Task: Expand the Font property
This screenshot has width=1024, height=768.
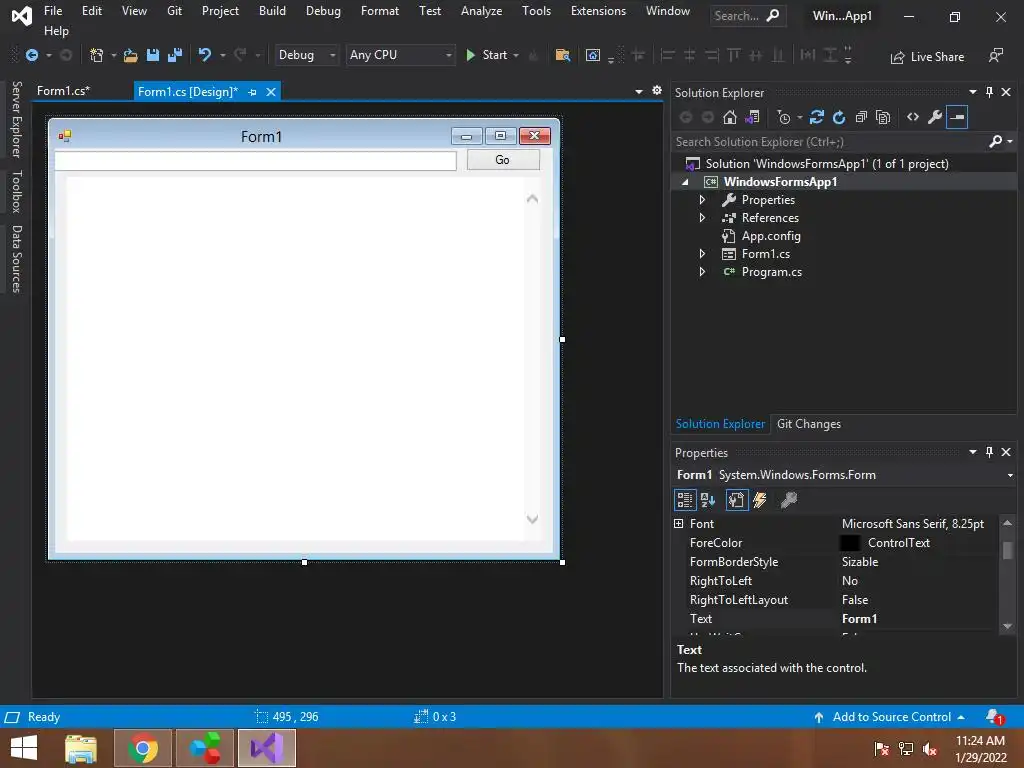Action: (679, 524)
